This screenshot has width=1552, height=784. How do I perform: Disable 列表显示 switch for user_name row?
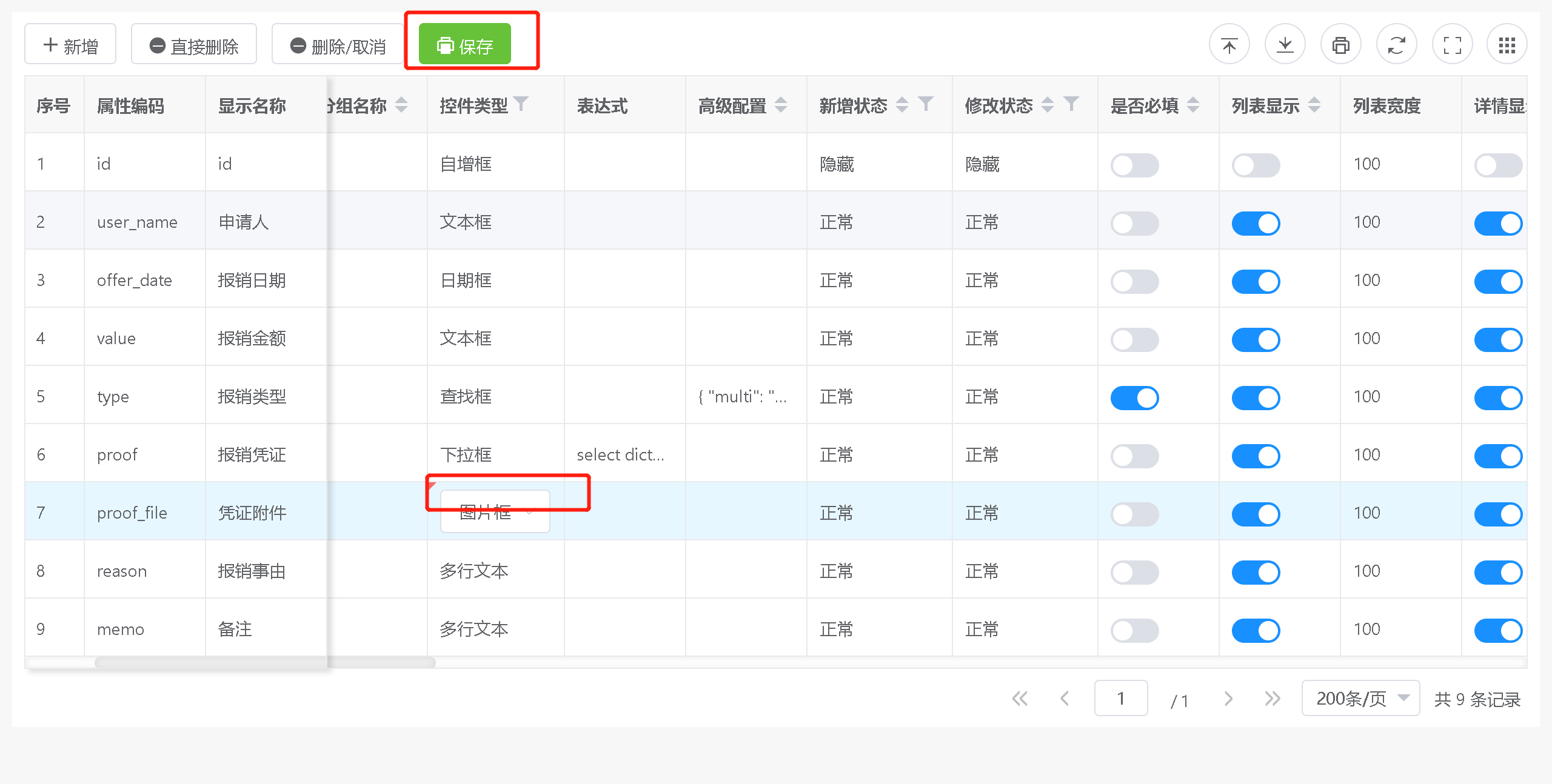1256,223
